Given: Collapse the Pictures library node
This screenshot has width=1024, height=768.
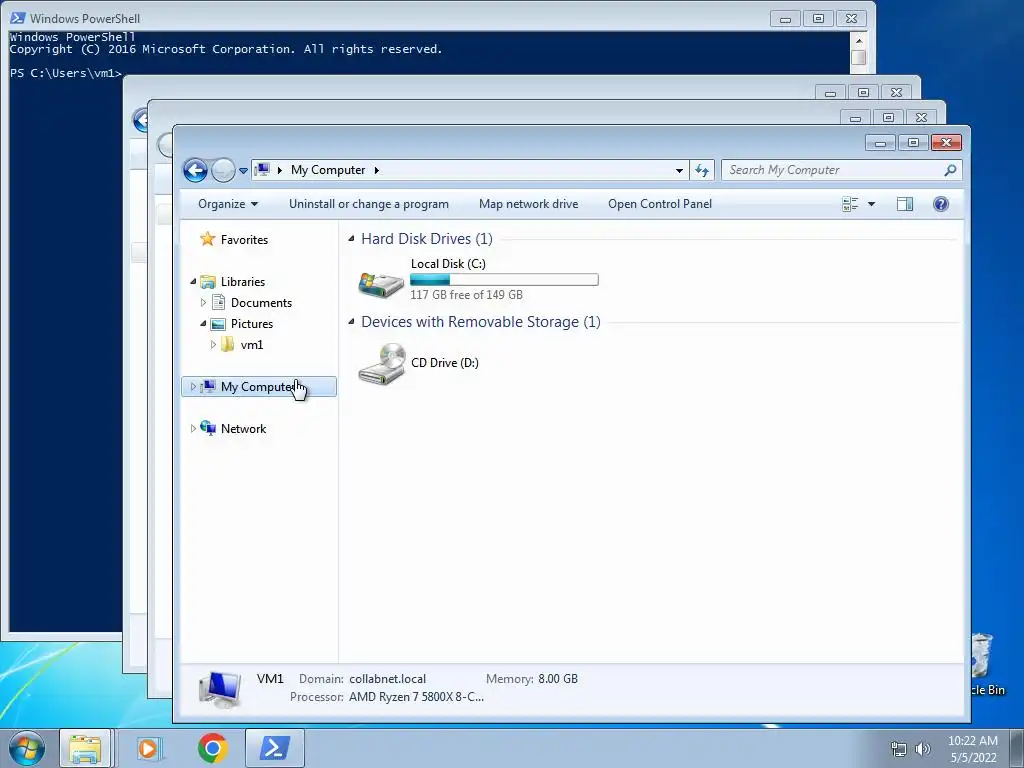Looking at the screenshot, I should pos(203,323).
